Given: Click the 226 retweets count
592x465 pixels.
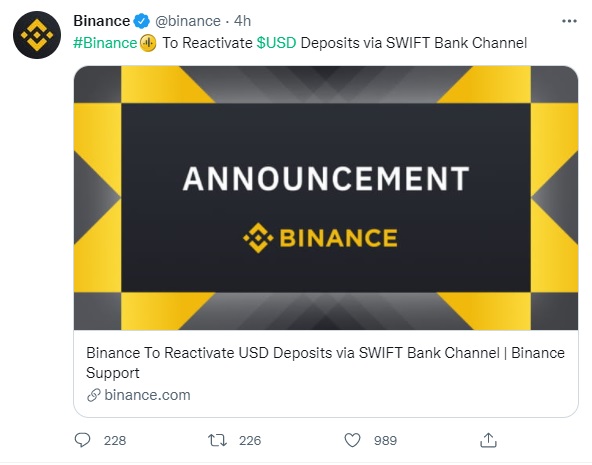Looking at the screenshot, I should [x=250, y=440].
